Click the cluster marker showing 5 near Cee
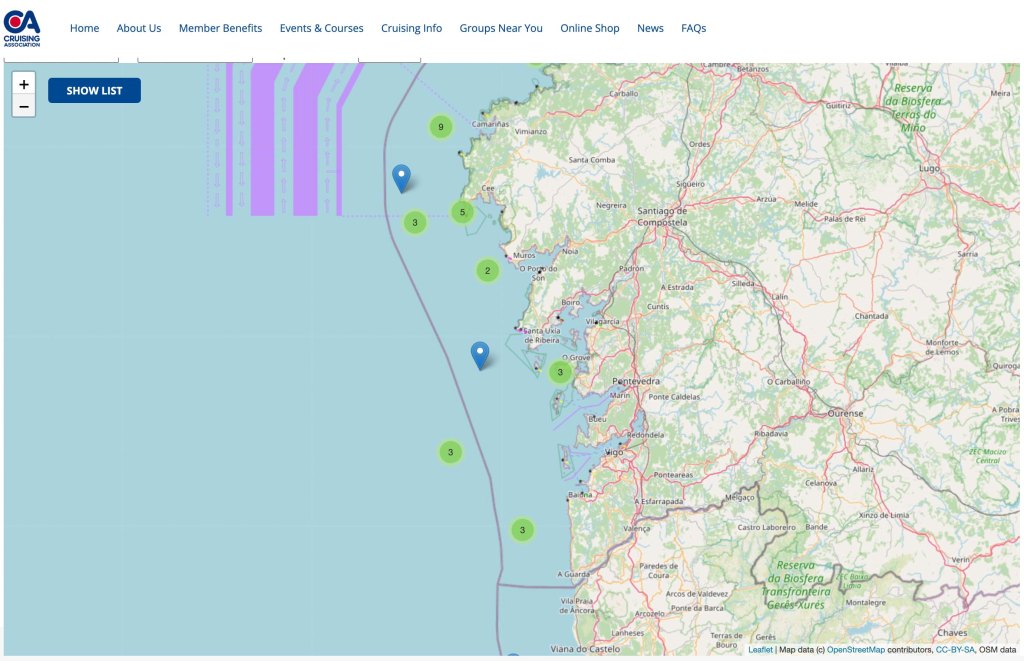This screenshot has width=1024, height=661. point(462,212)
